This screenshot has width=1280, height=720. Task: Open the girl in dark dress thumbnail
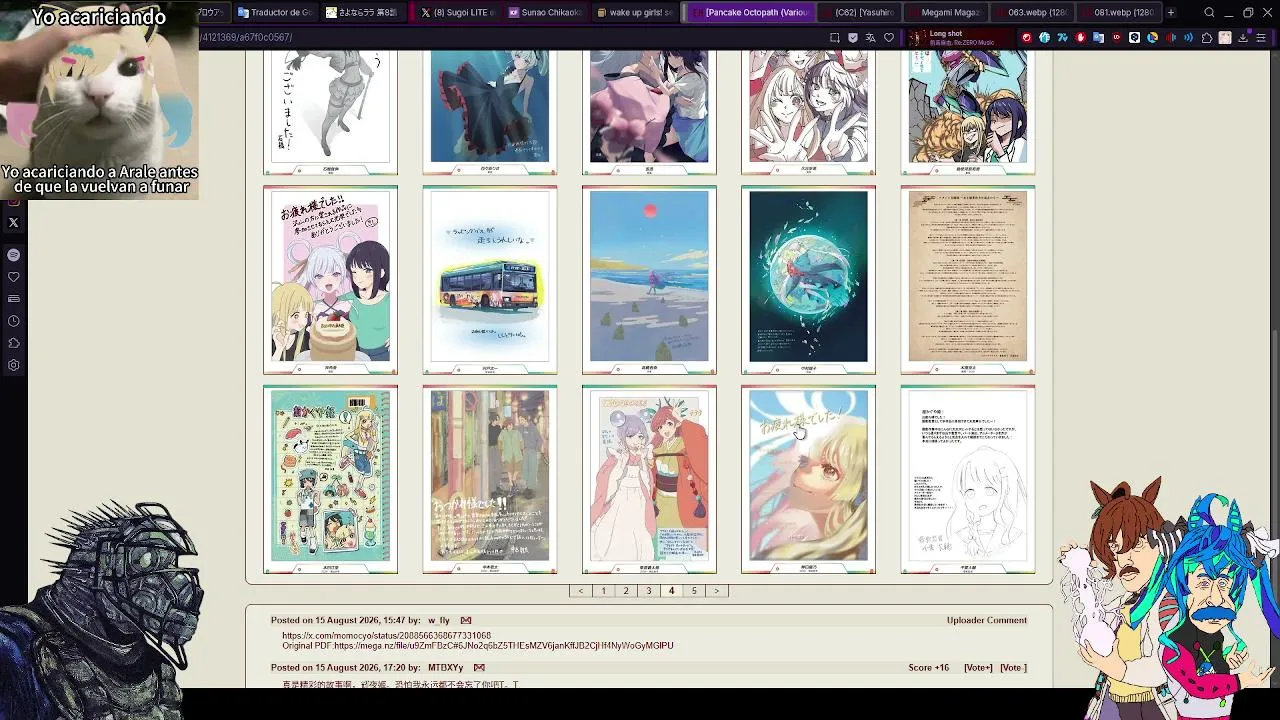[x=490, y=112]
